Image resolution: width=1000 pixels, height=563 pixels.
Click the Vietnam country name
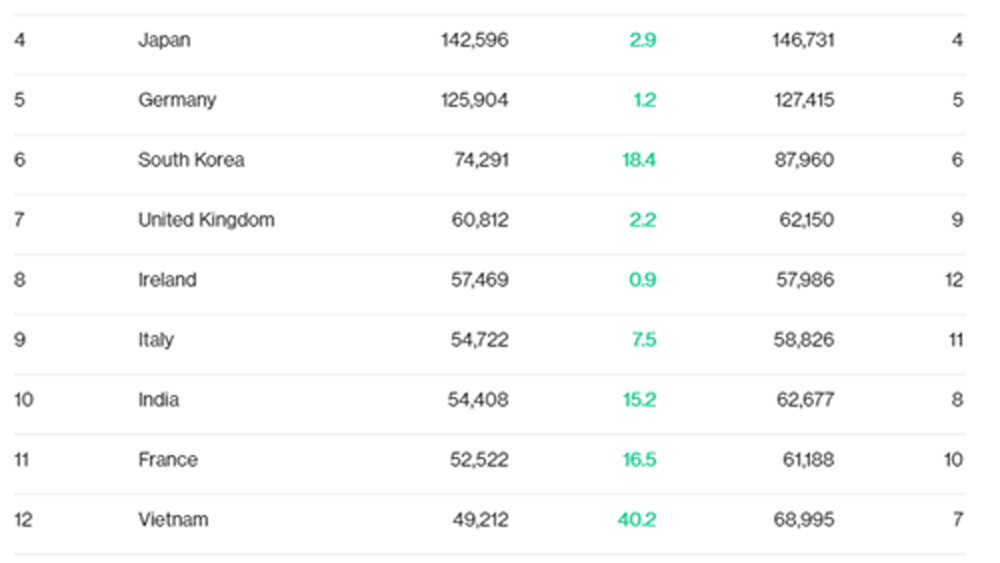pyautogui.click(x=173, y=520)
